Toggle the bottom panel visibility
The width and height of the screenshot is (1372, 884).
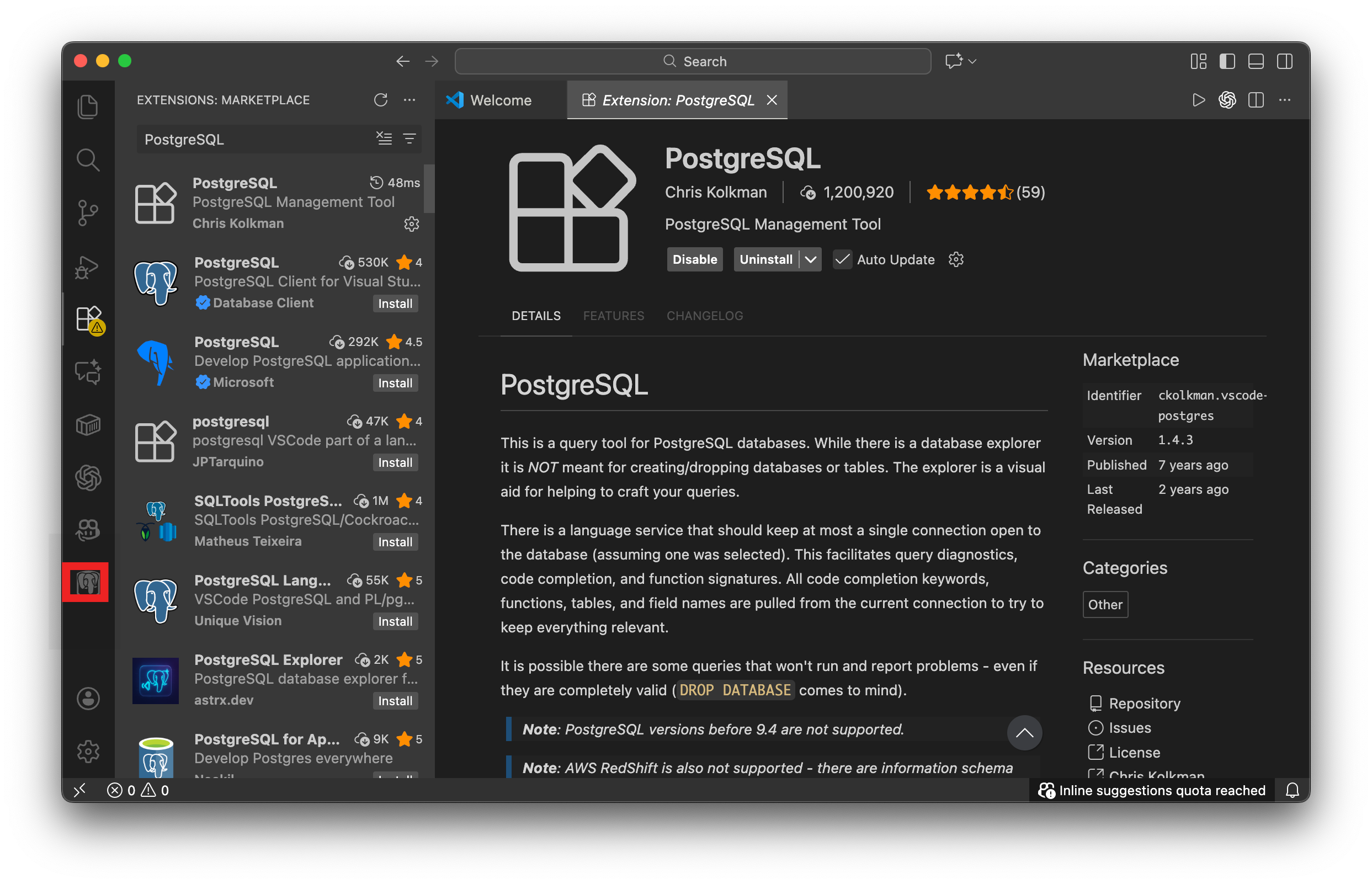point(1256,61)
